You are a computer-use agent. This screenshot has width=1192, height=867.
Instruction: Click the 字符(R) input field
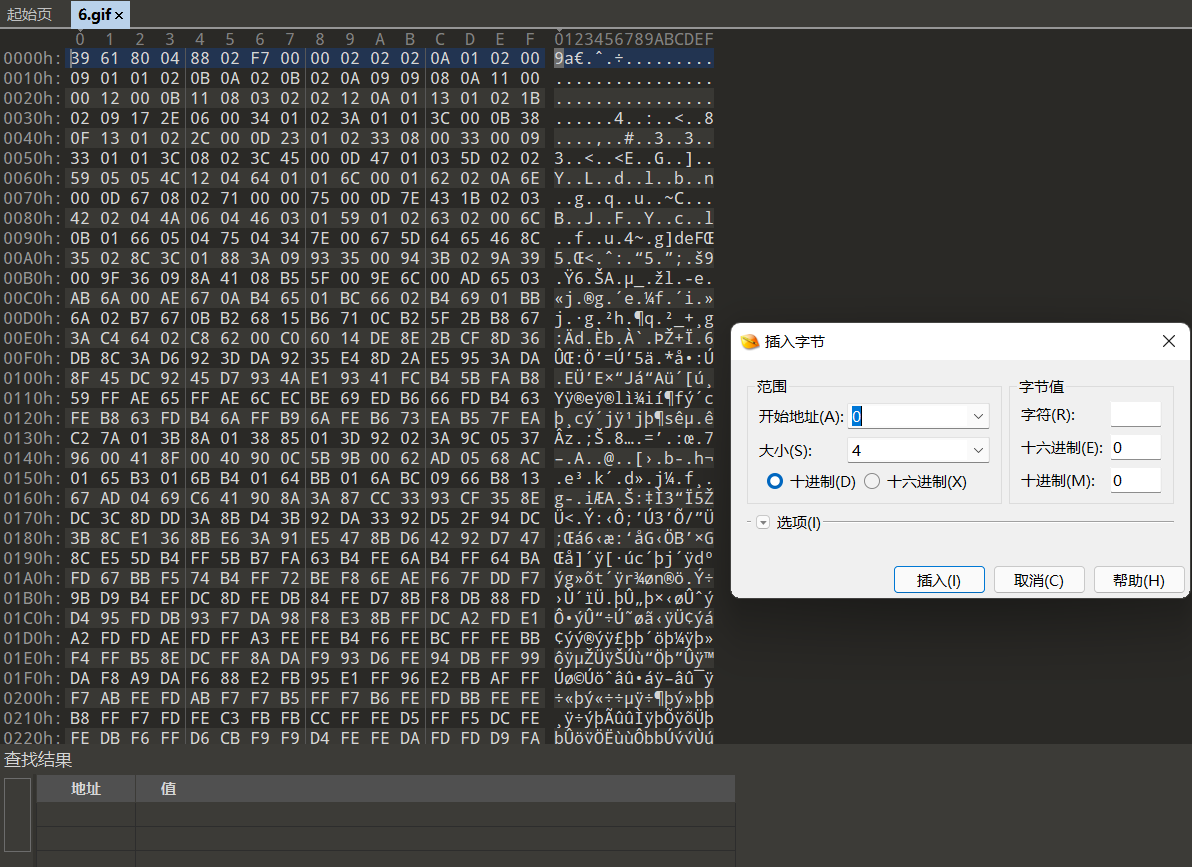click(1135, 414)
